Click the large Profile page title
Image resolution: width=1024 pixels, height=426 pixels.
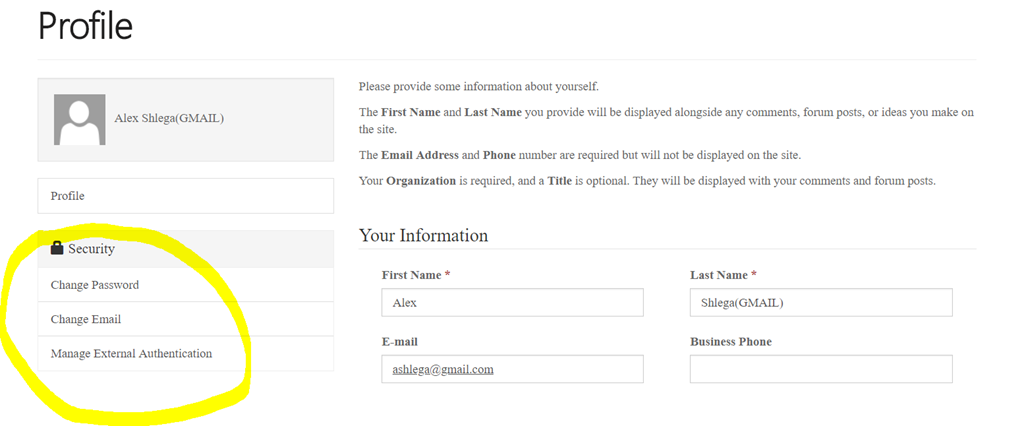[86, 26]
